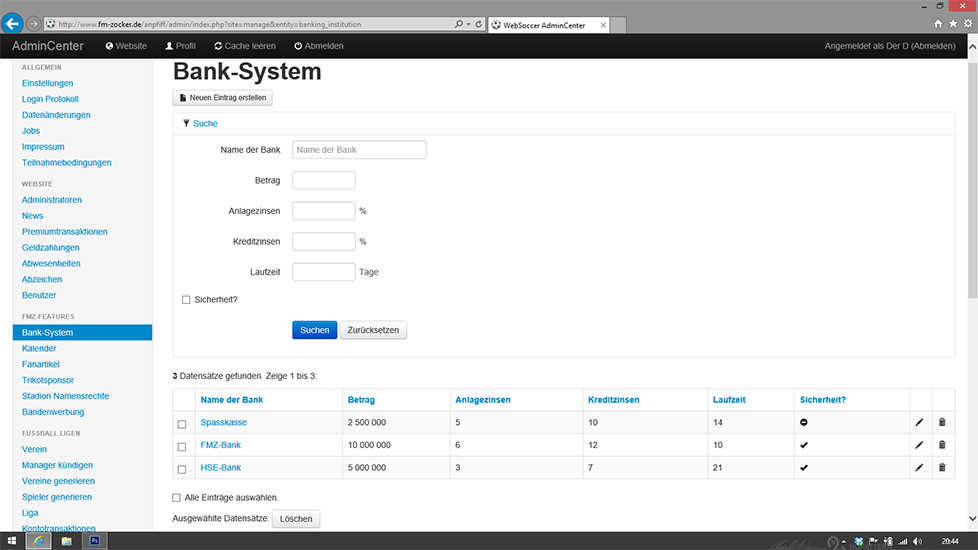Enable the Sicherheit? checkbox in search form

[x=186, y=299]
